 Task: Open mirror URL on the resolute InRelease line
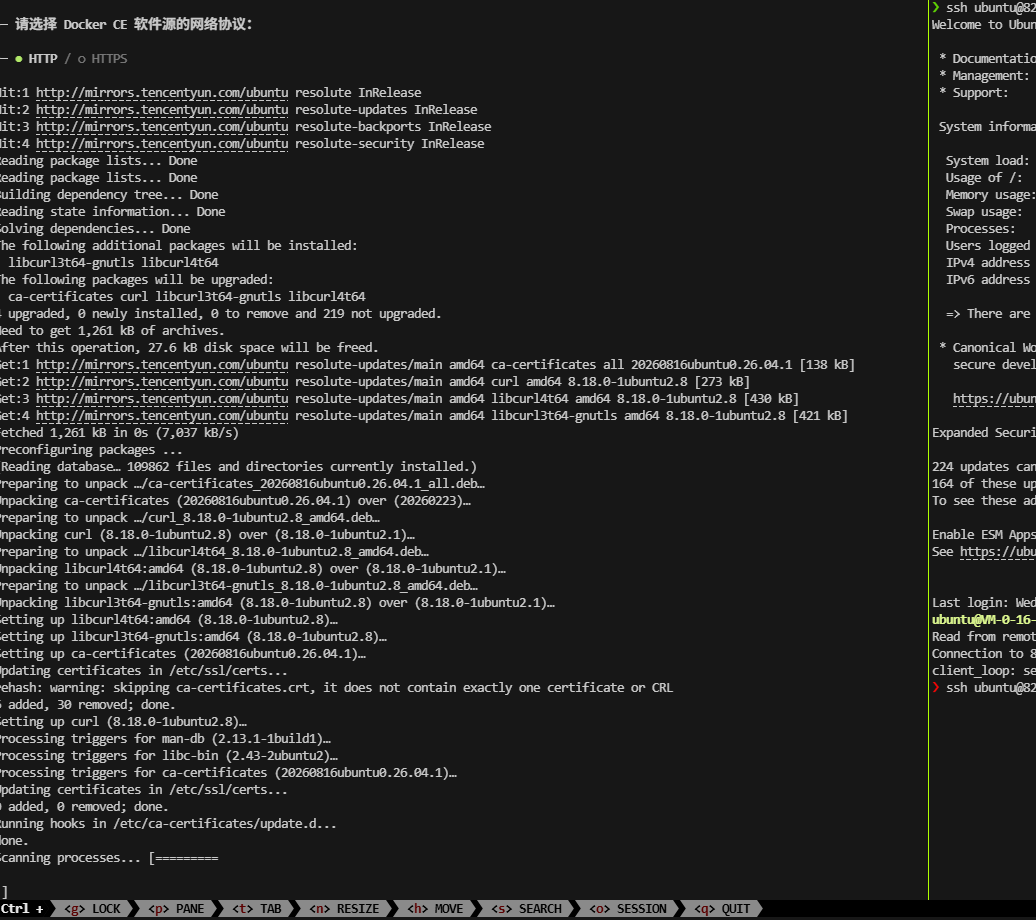[x=162, y=93]
